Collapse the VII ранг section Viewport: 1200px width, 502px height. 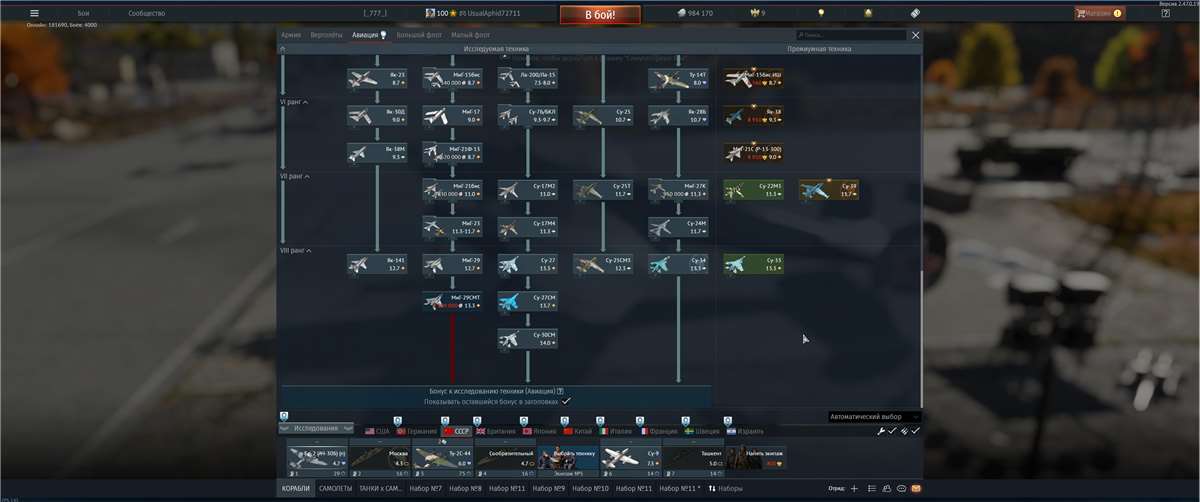[x=295, y=176]
